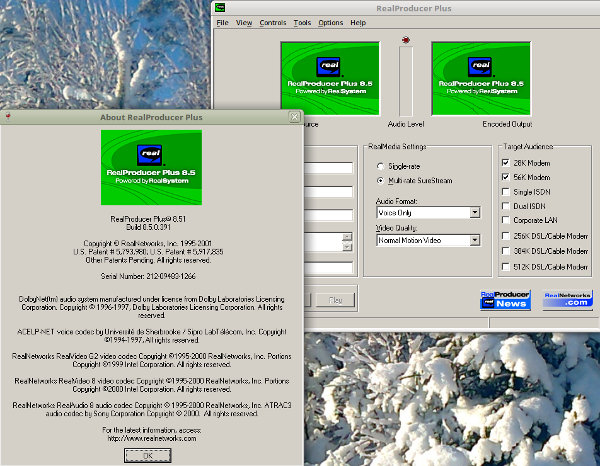Uncheck the 28K Modem target audience
The image size is (600, 466).
pos(505,163)
